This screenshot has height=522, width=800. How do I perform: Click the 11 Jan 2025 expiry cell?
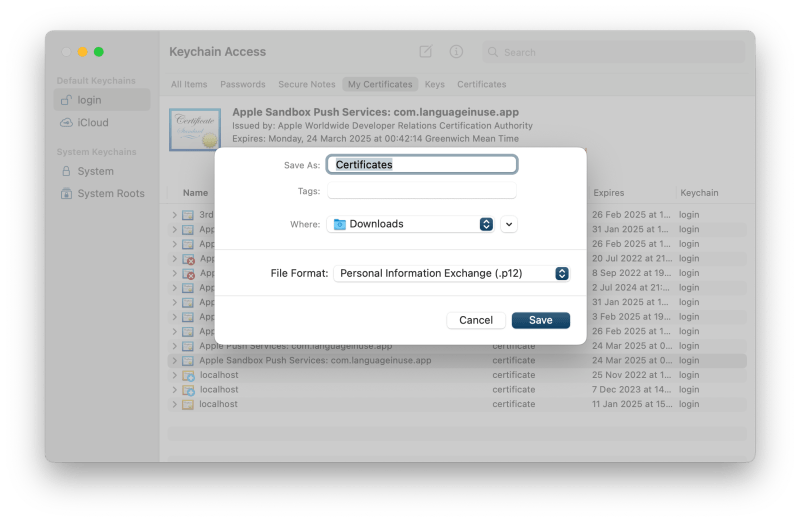pos(632,404)
